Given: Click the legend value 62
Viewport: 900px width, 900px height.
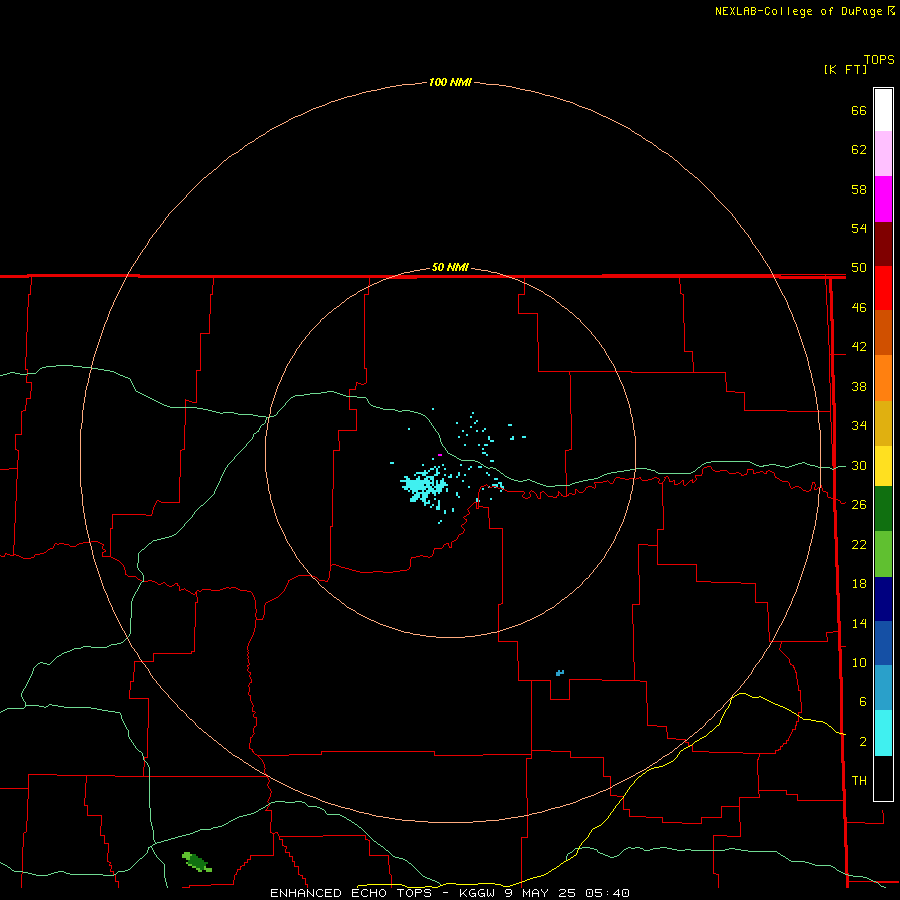Looking at the screenshot, I should [x=859, y=150].
